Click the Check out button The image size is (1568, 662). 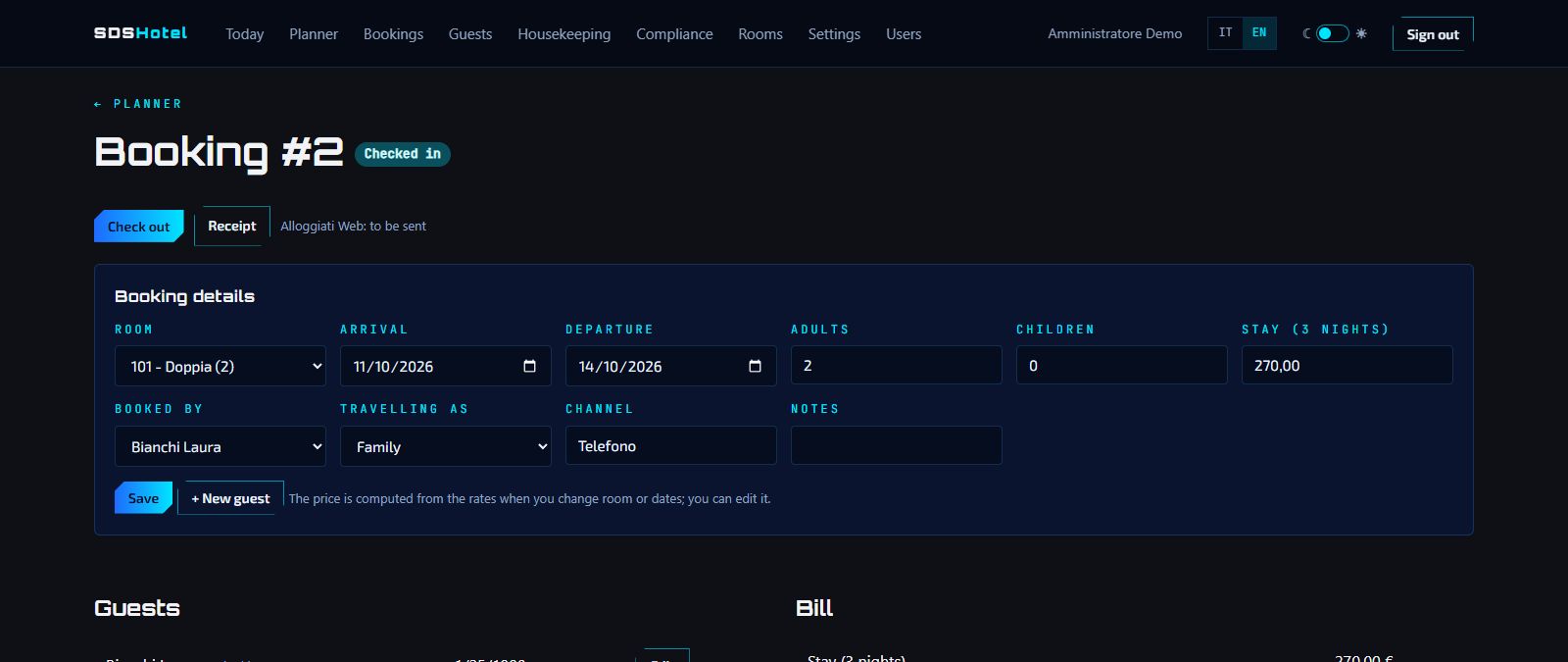coord(139,227)
